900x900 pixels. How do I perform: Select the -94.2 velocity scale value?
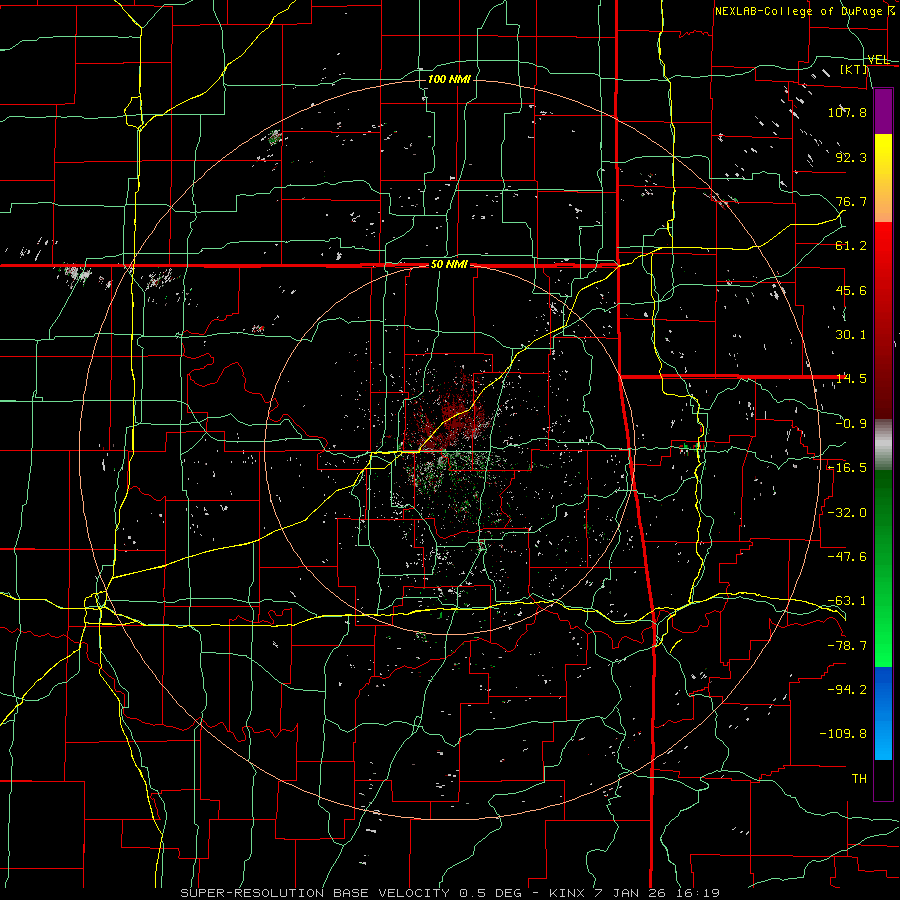[x=847, y=690]
